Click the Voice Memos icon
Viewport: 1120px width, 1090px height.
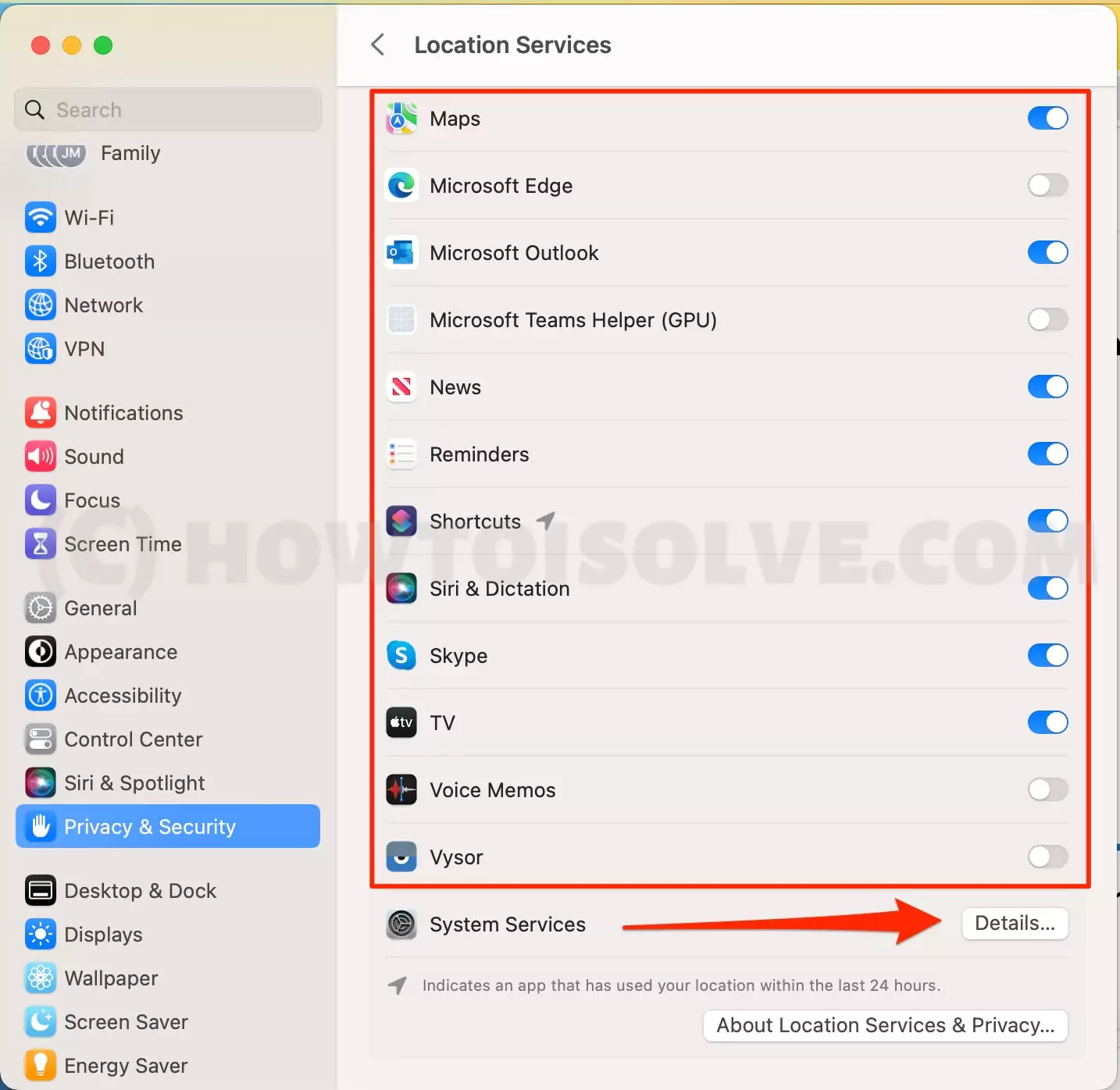pos(401,790)
